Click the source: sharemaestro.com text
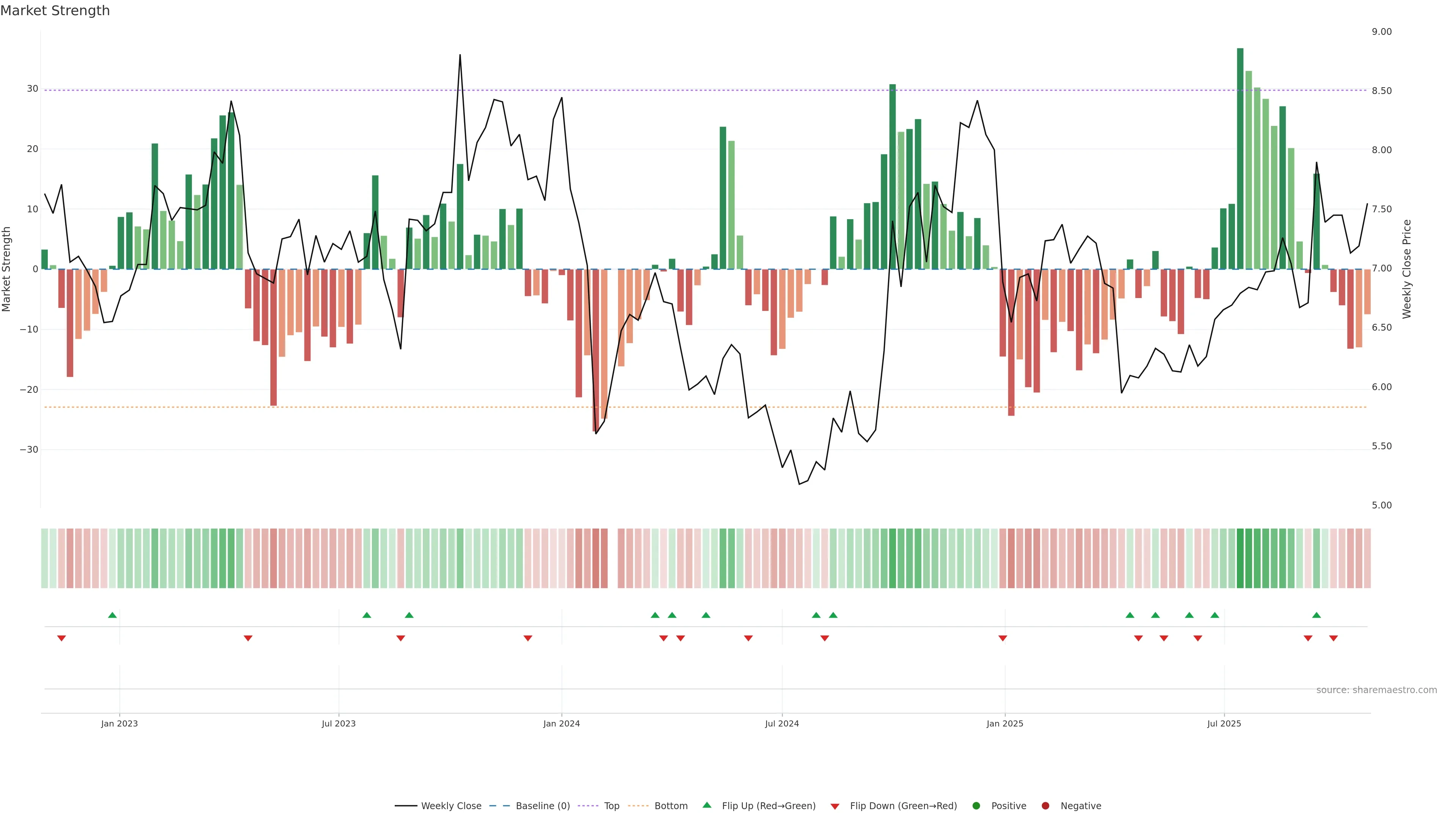The width and height of the screenshot is (1456, 819). point(1376,690)
